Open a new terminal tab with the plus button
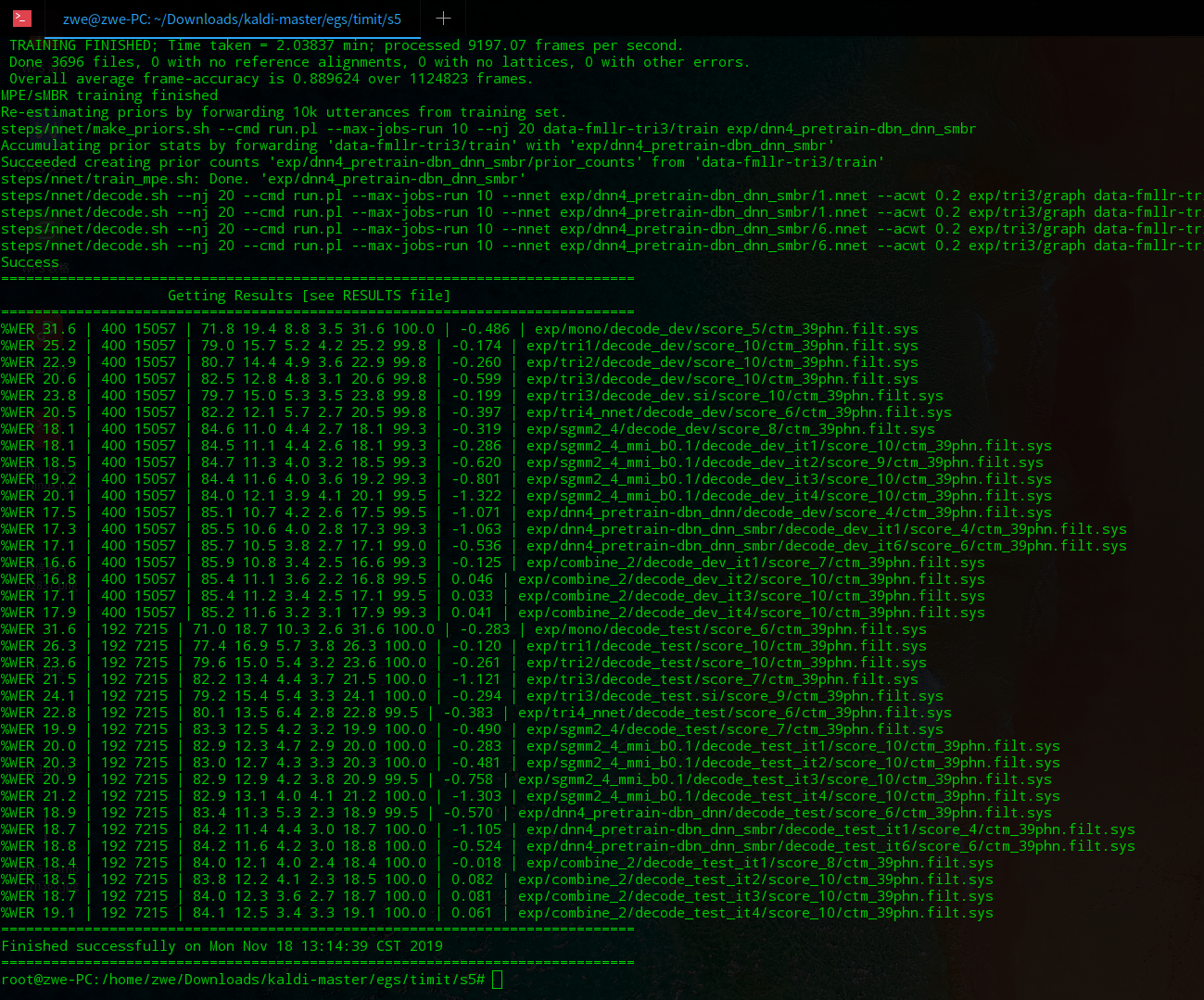Viewport: 1204px width, 1000px height. coord(442,19)
